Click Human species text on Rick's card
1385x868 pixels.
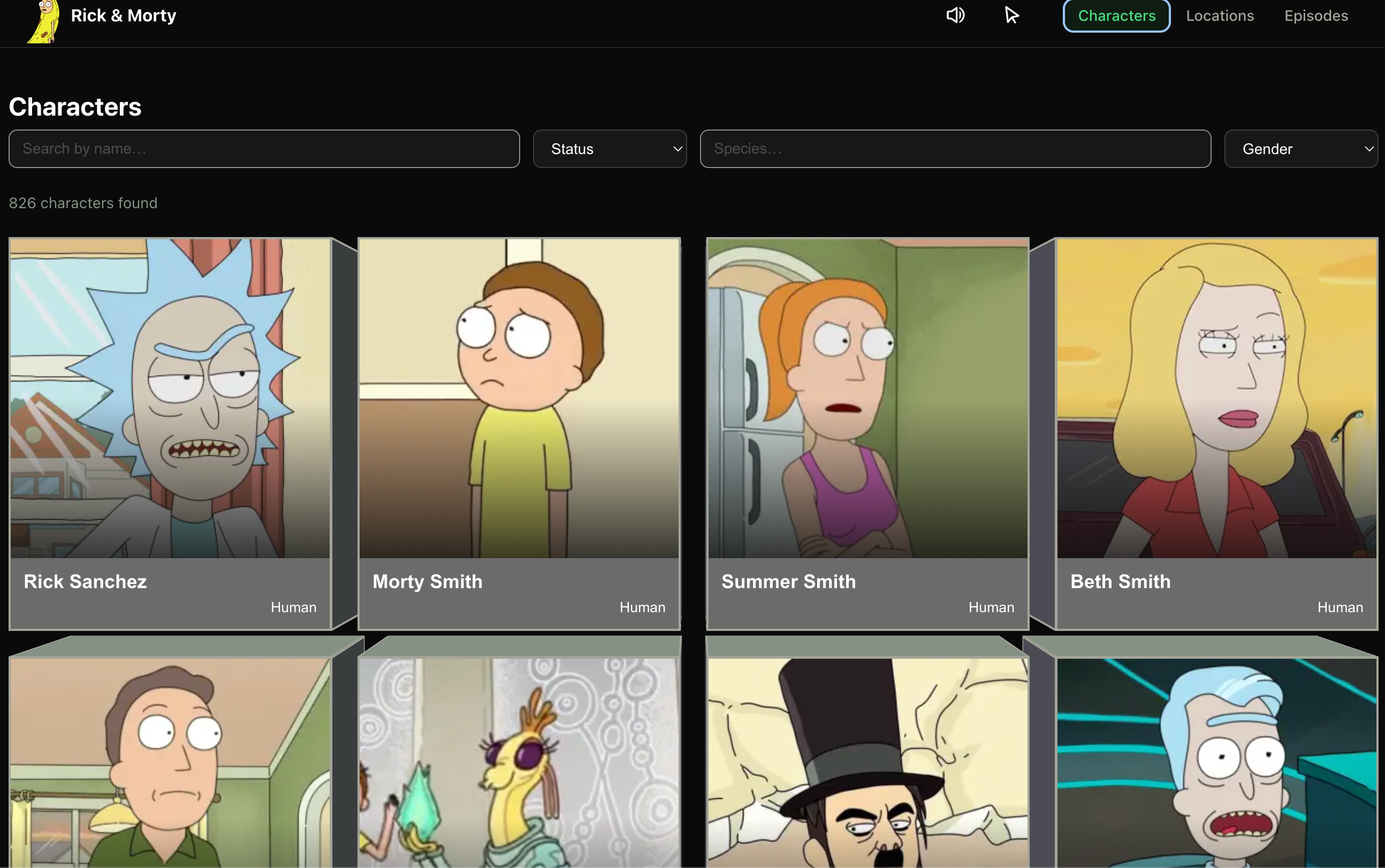293,607
